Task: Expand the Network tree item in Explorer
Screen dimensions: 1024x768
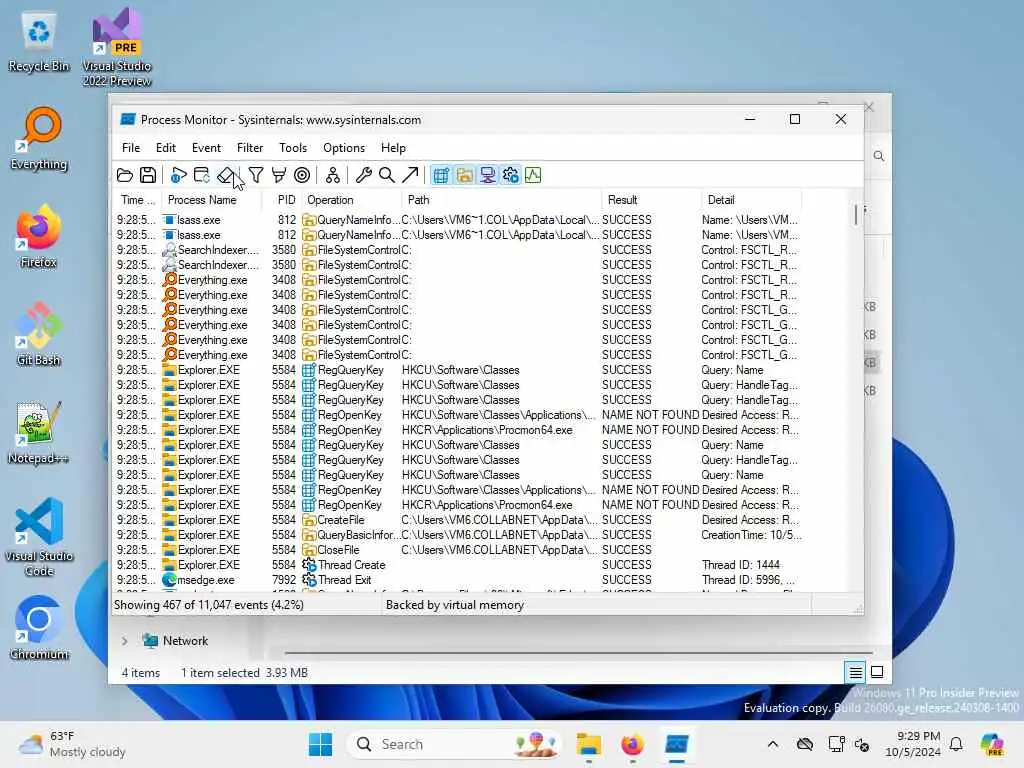Action: click(124, 641)
